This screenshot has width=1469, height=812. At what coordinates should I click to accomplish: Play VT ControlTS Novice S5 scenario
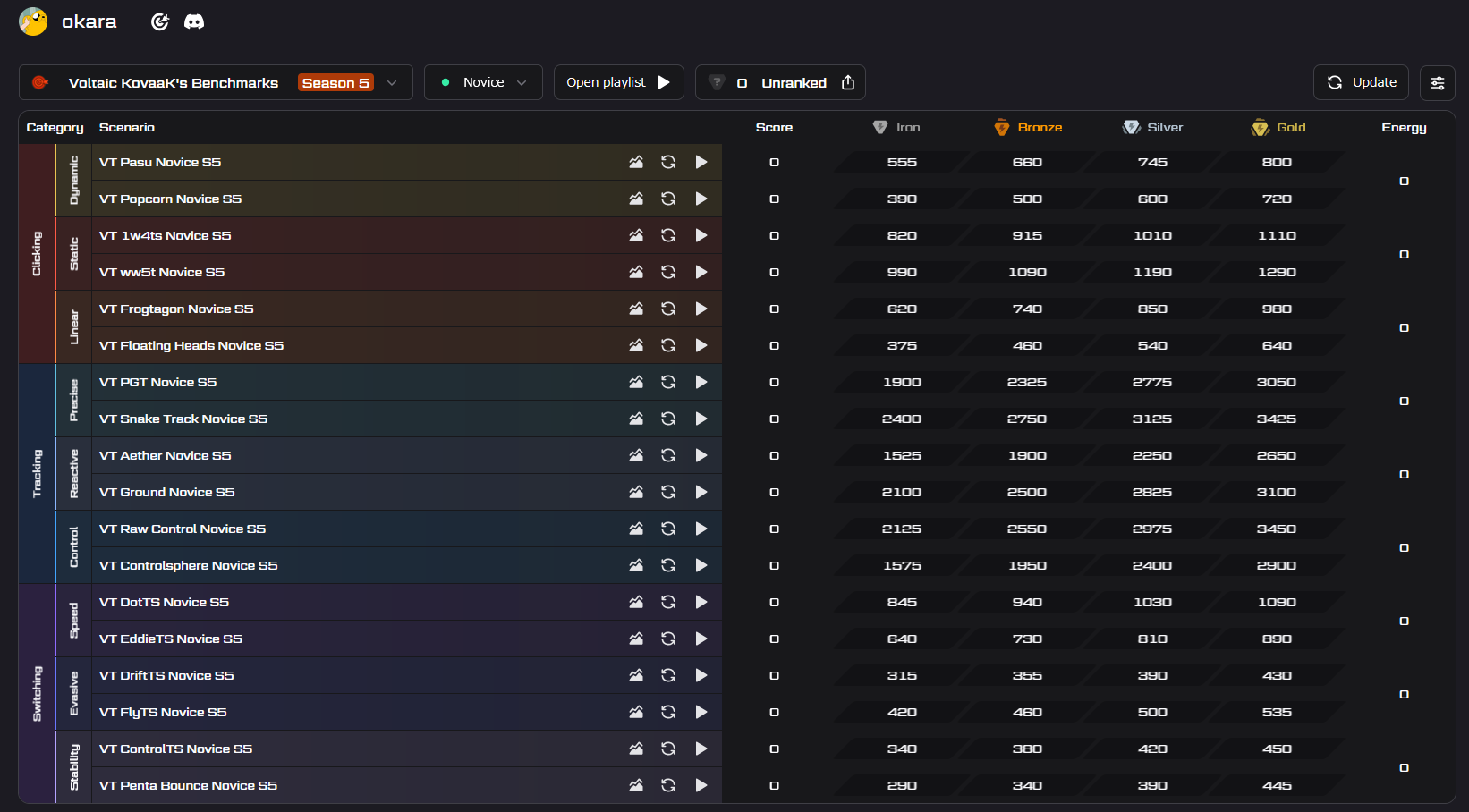[701, 749]
